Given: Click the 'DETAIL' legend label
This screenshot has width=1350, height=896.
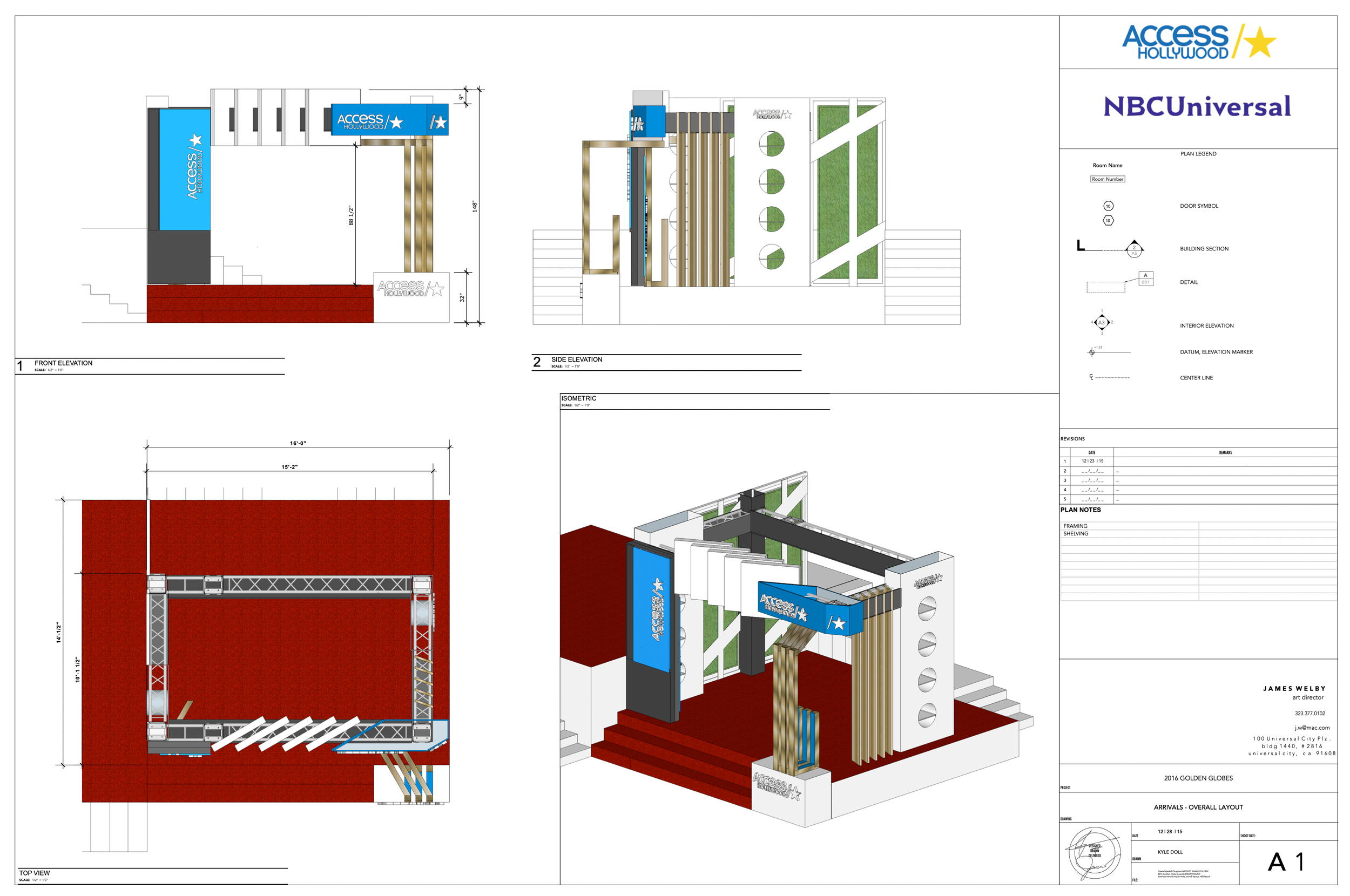Looking at the screenshot, I should coord(1188,282).
